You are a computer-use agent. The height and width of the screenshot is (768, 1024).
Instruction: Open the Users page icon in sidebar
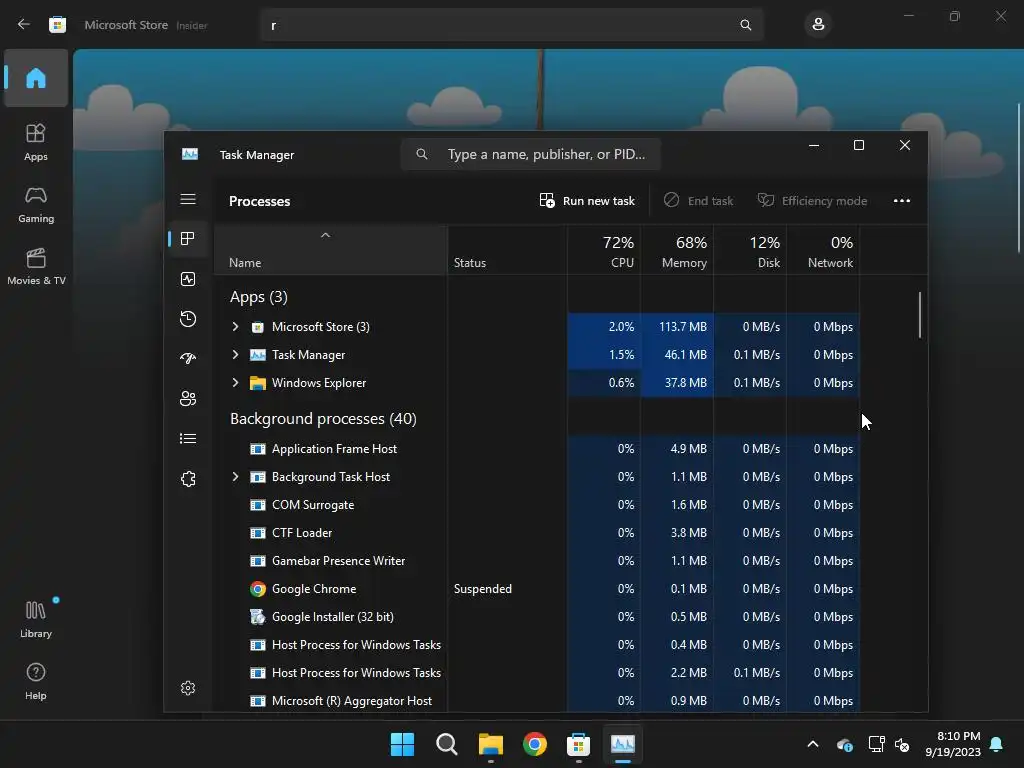[x=187, y=398]
